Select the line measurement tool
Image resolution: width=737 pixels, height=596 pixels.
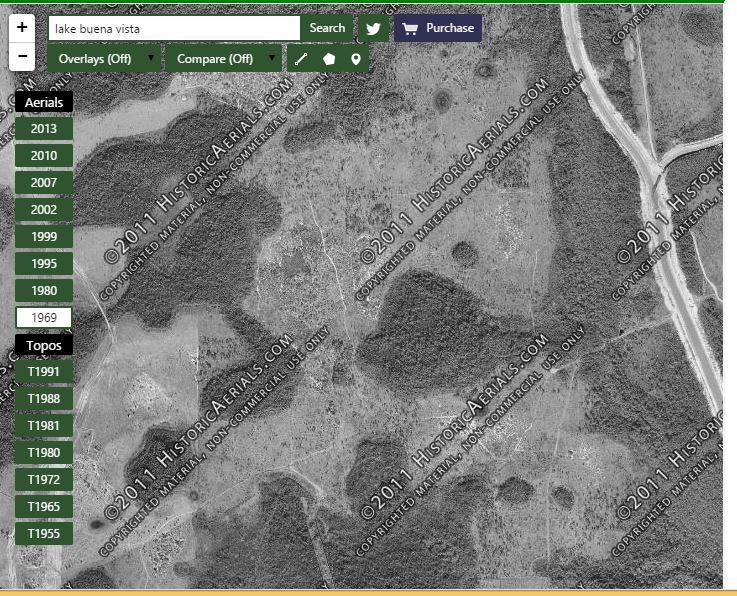click(x=301, y=59)
